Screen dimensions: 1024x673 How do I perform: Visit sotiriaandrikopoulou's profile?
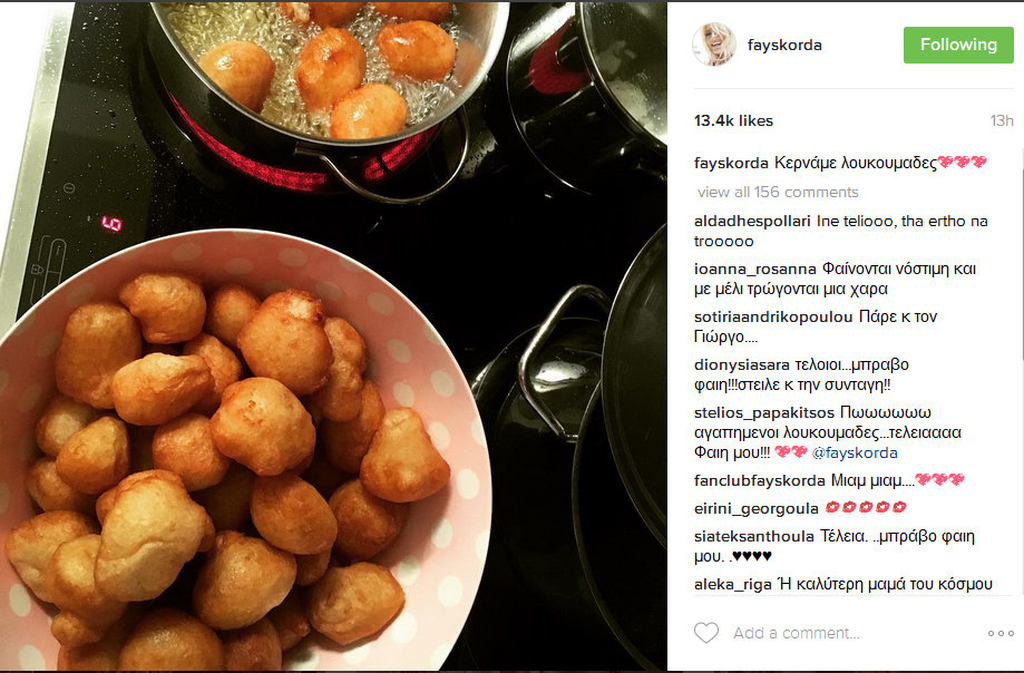[773, 317]
